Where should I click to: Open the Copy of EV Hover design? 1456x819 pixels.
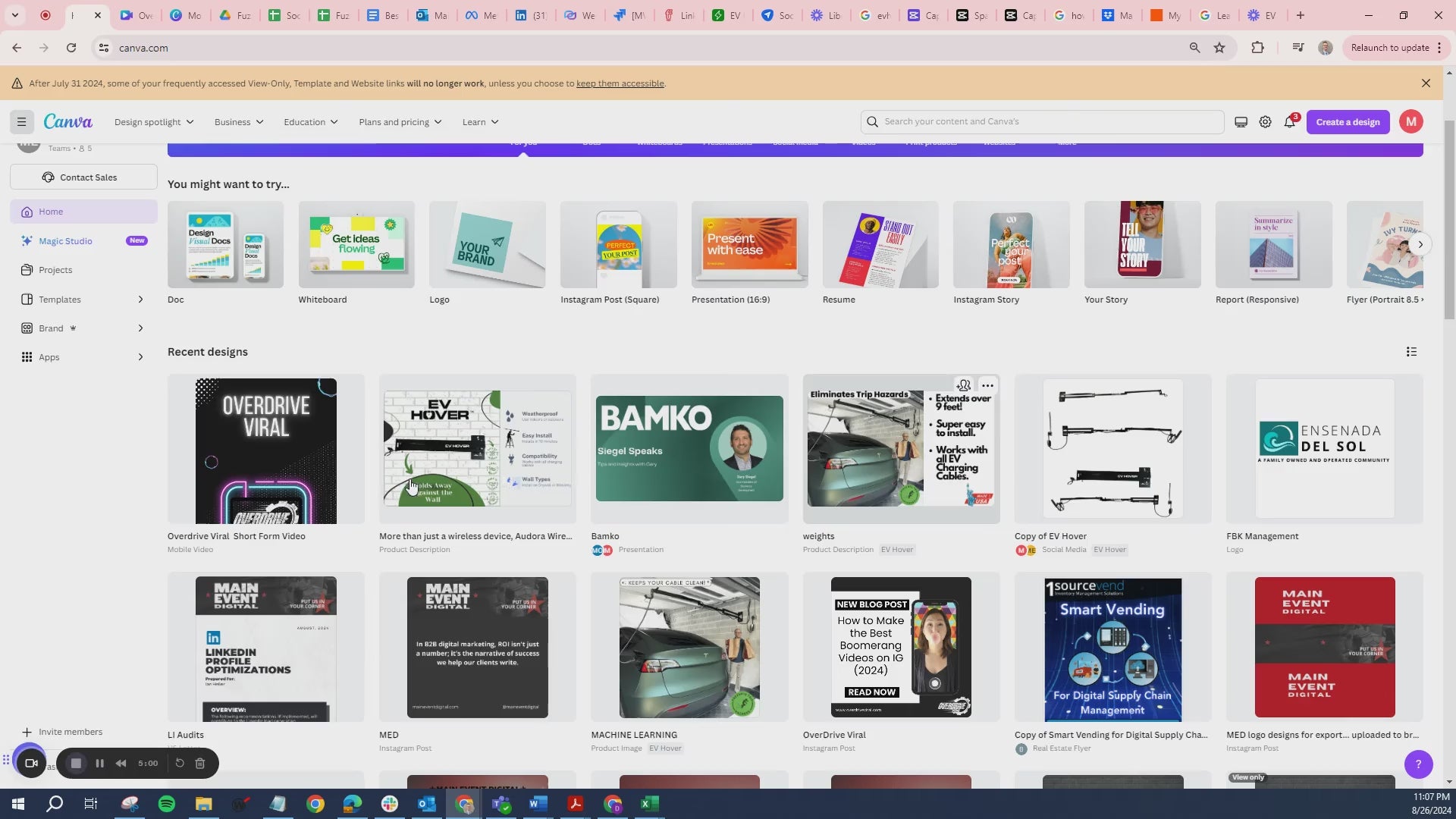coord(1112,449)
